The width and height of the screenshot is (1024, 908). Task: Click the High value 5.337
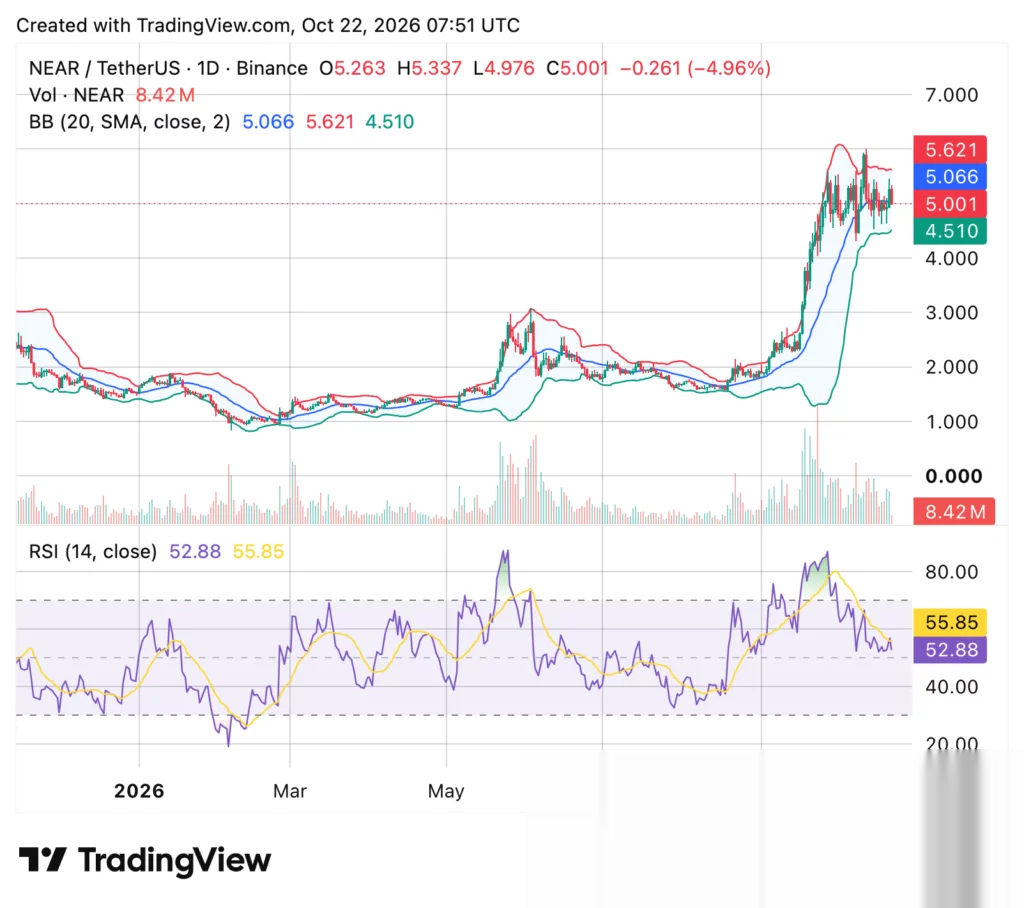(436, 68)
